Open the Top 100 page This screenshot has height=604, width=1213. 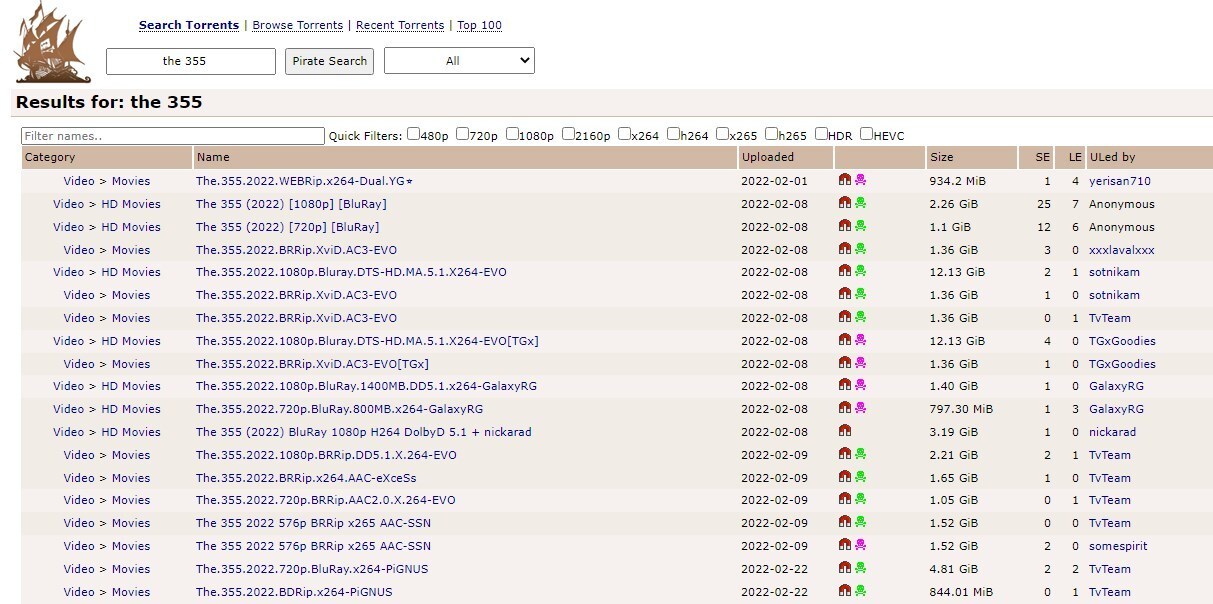click(x=480, y=25)
